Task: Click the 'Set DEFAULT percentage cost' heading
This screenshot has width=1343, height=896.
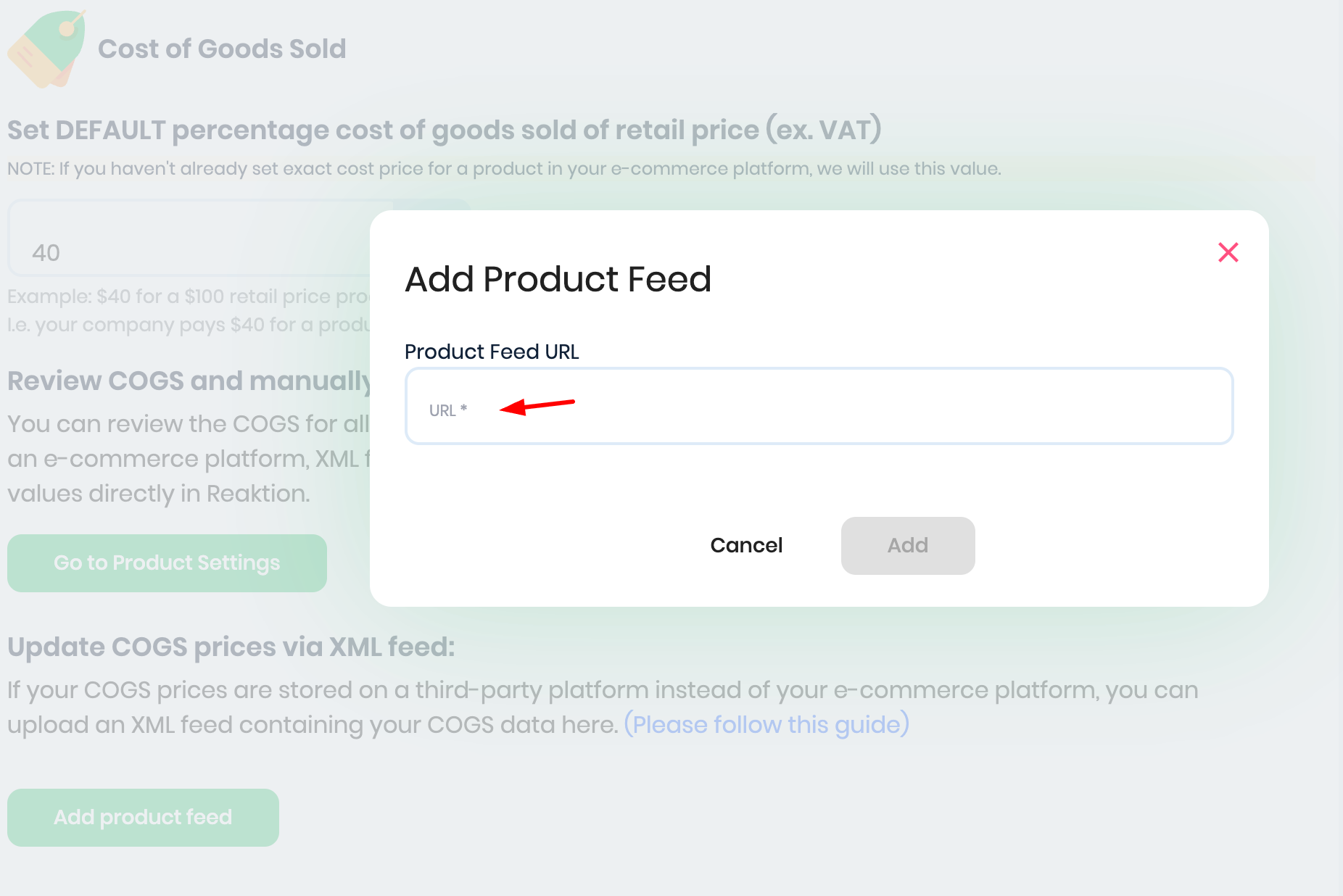Action: (x=444, y=130)
